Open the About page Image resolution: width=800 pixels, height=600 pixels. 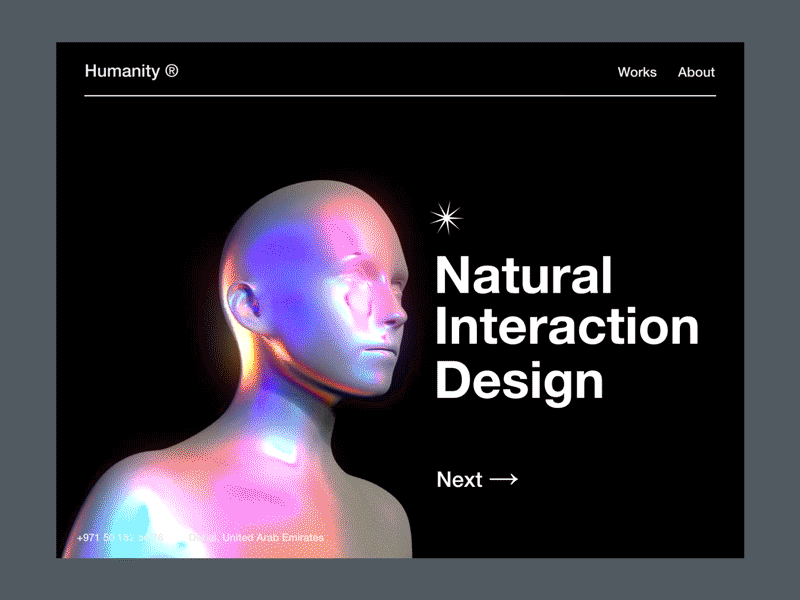pos(696,72)
